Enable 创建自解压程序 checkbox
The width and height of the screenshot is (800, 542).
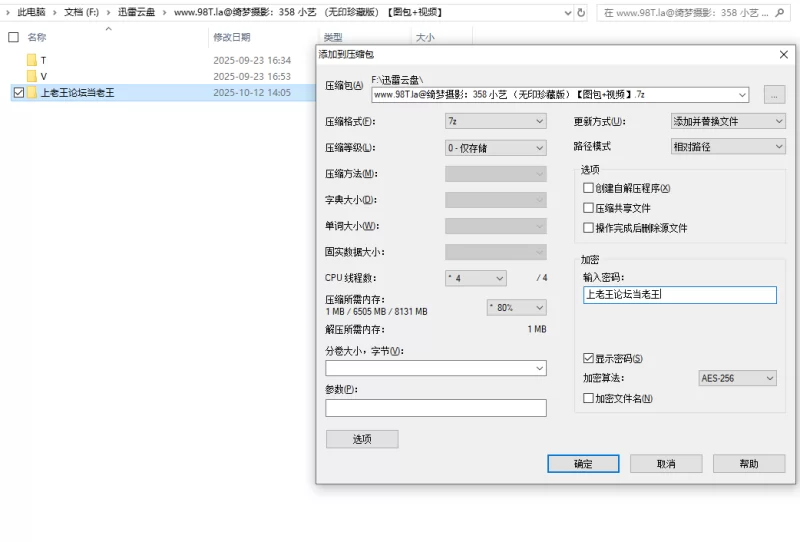click(588, 188)
